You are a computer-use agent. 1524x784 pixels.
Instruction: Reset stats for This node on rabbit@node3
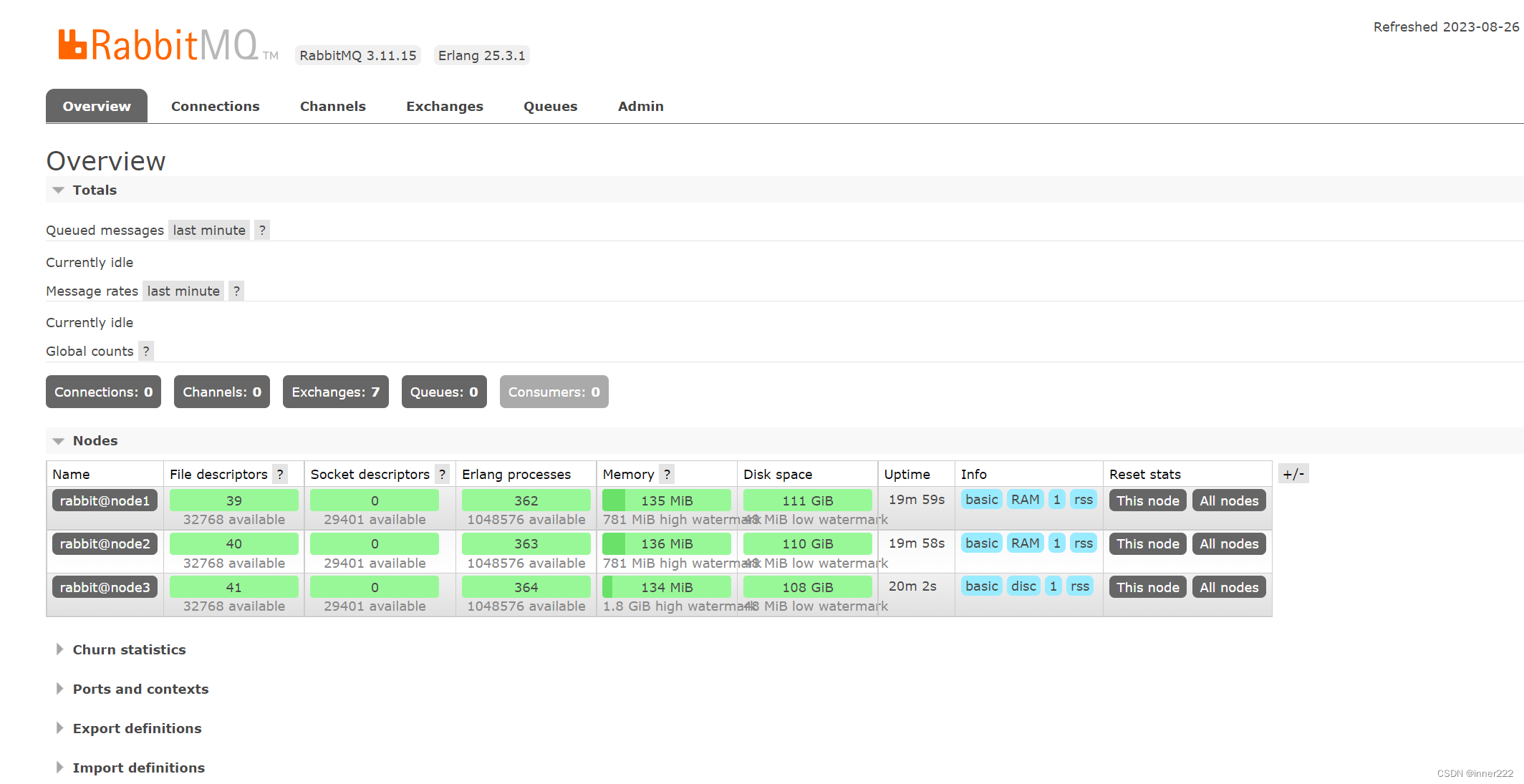point(1148,587)
